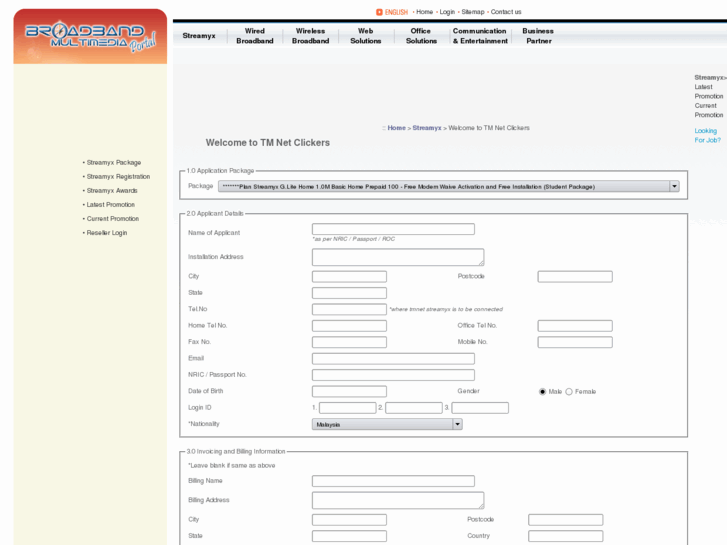Screen dimensions: 727x545
Task: Open Streamyx Awards in sidebar
Action: [x=112, y=191]
